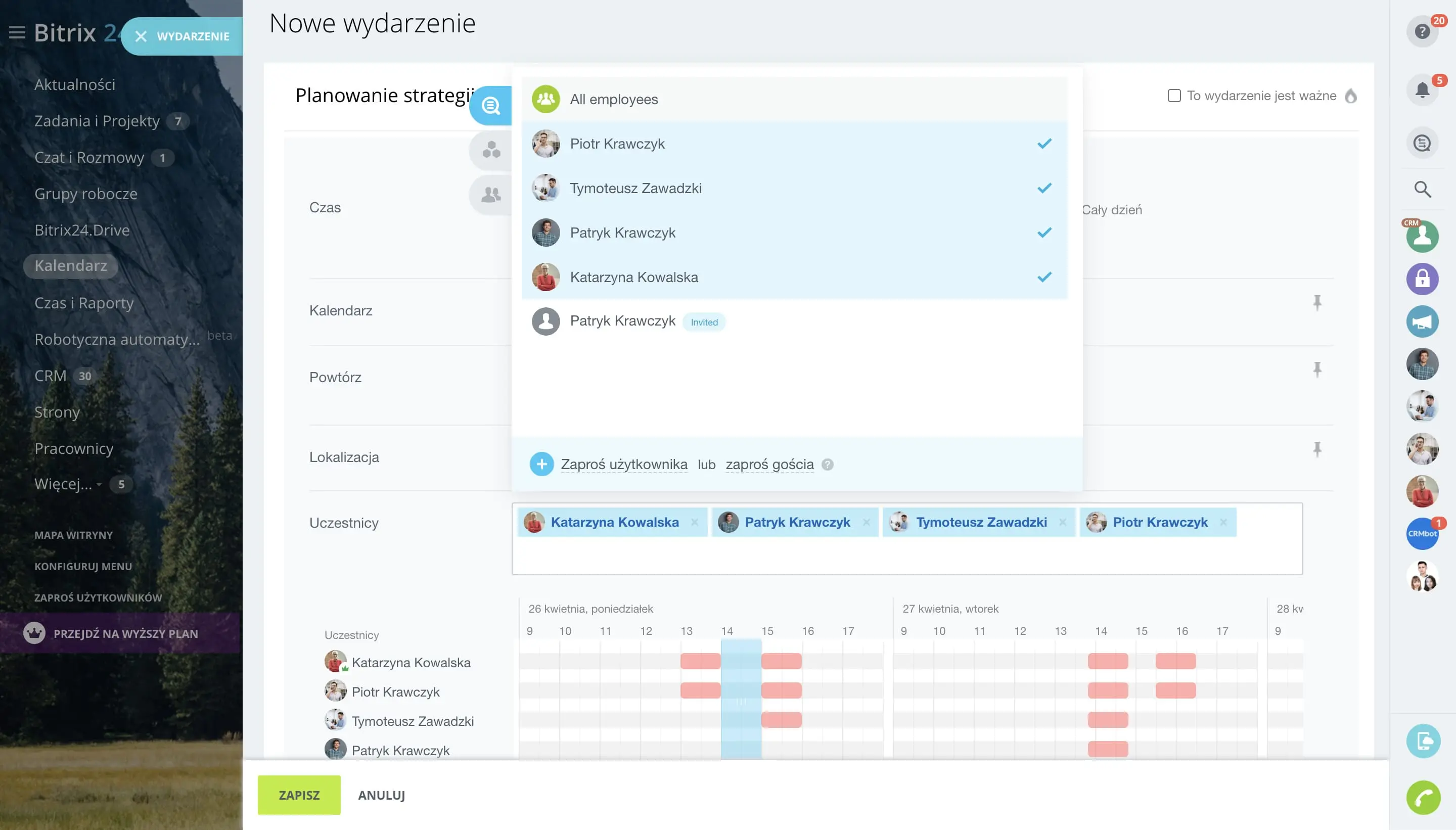
Task: Click the magnifier search icon in right panel
Action: pyautogui.click(x=1422, y=189)
